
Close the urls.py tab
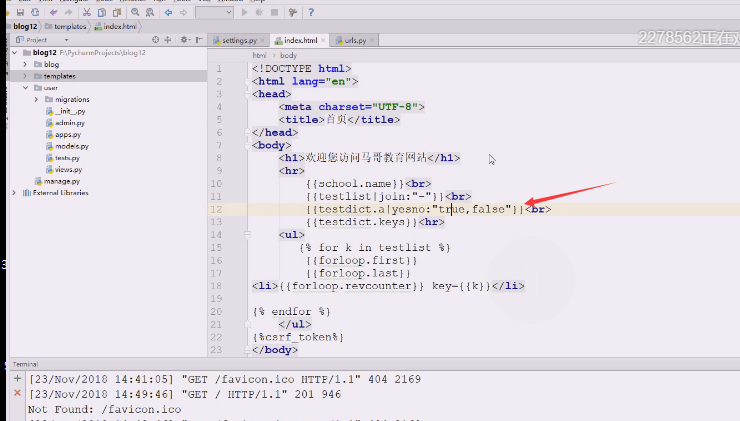(372, 41)
